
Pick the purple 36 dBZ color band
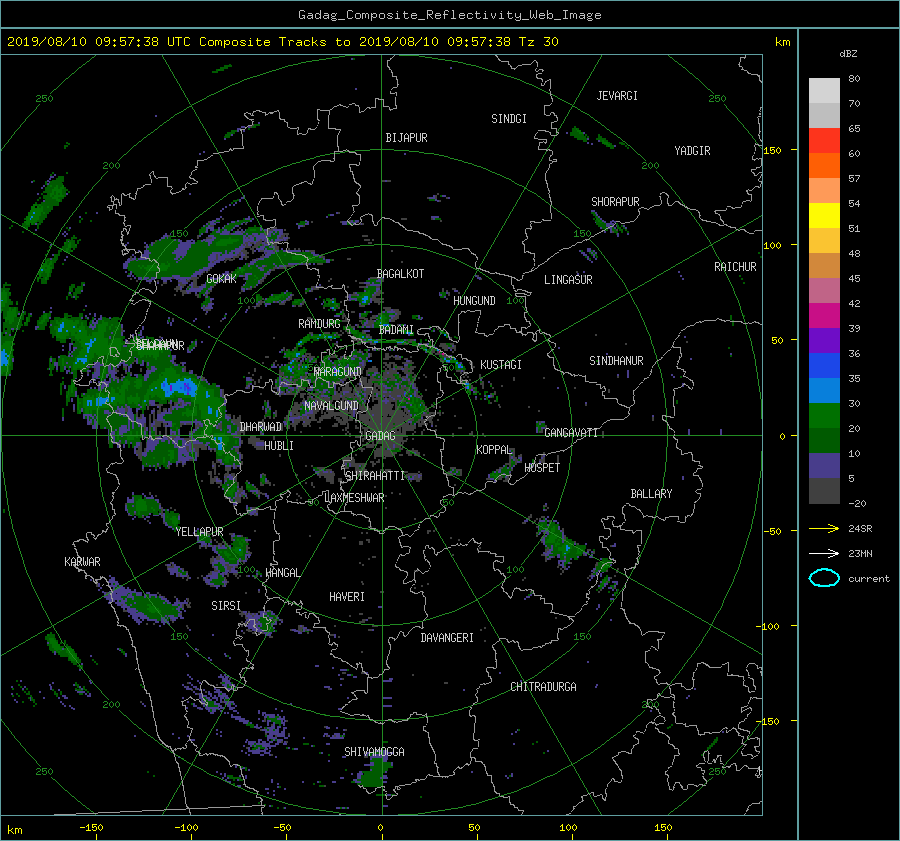(824, 341)
